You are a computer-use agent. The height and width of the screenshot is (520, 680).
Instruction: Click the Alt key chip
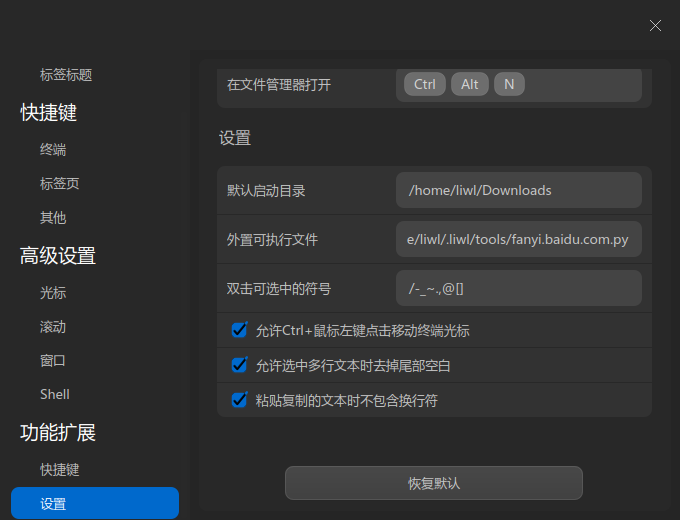[x=470, y=84]
